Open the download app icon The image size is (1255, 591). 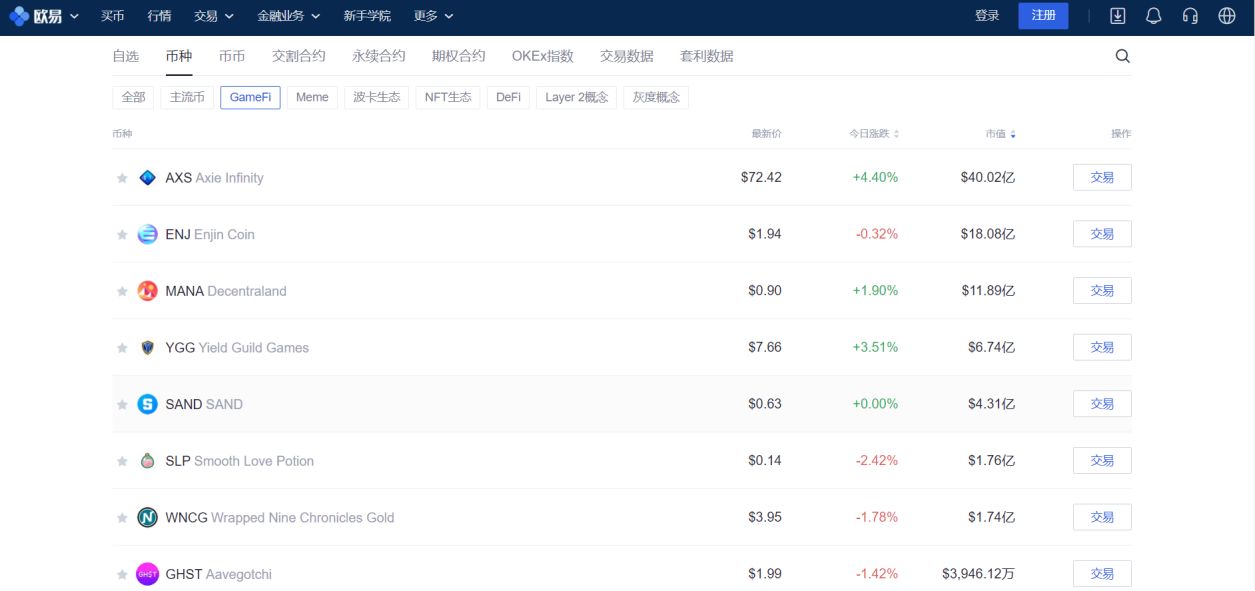pos(1118,16)
